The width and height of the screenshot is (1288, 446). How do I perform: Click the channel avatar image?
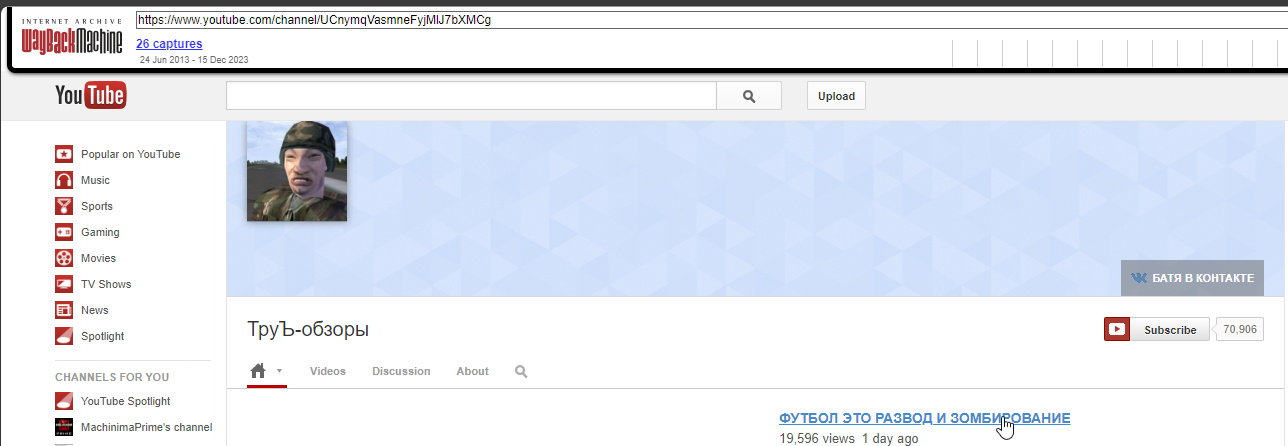(297, 171)
